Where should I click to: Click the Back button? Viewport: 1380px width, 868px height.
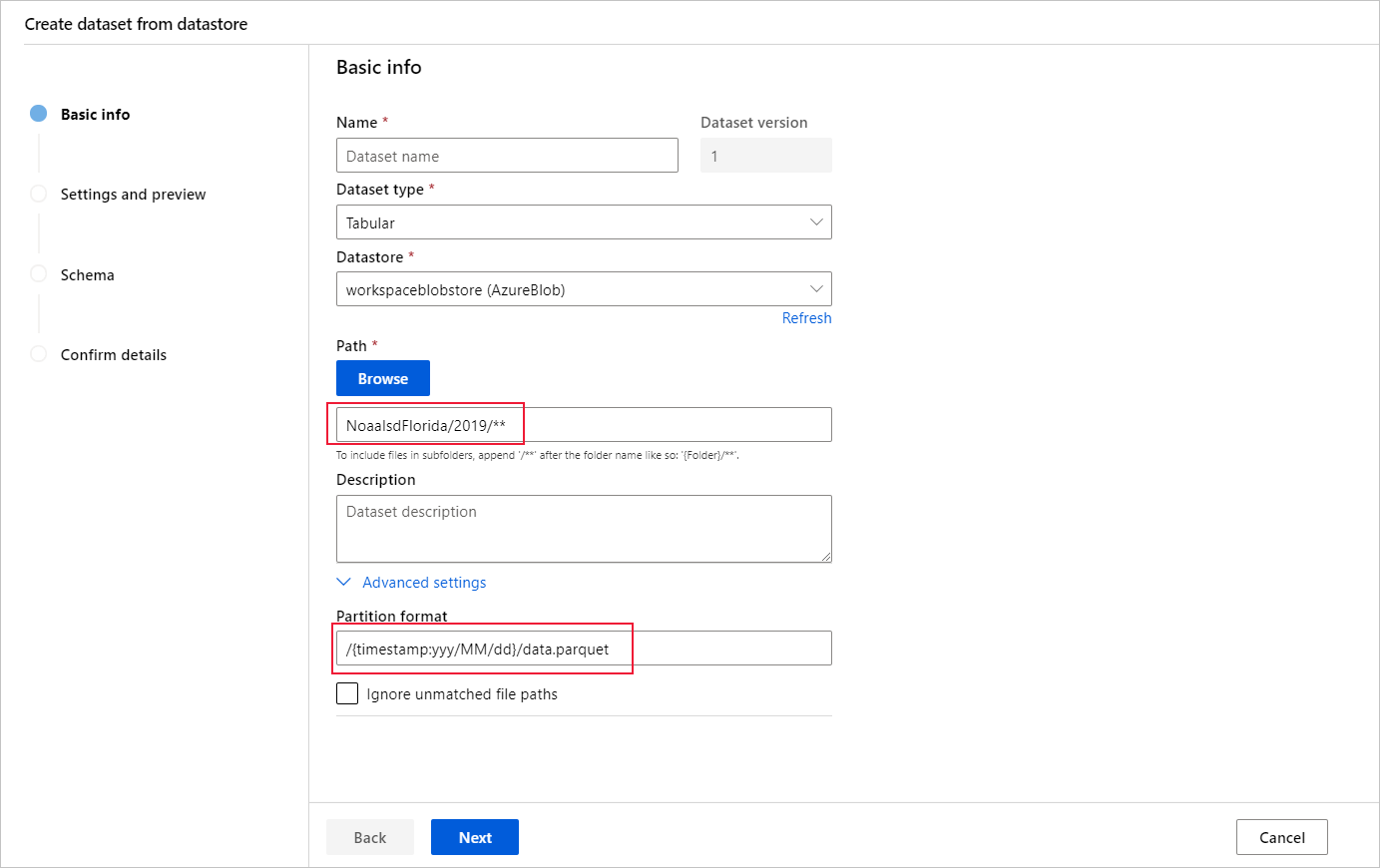(x=369, y=837)
